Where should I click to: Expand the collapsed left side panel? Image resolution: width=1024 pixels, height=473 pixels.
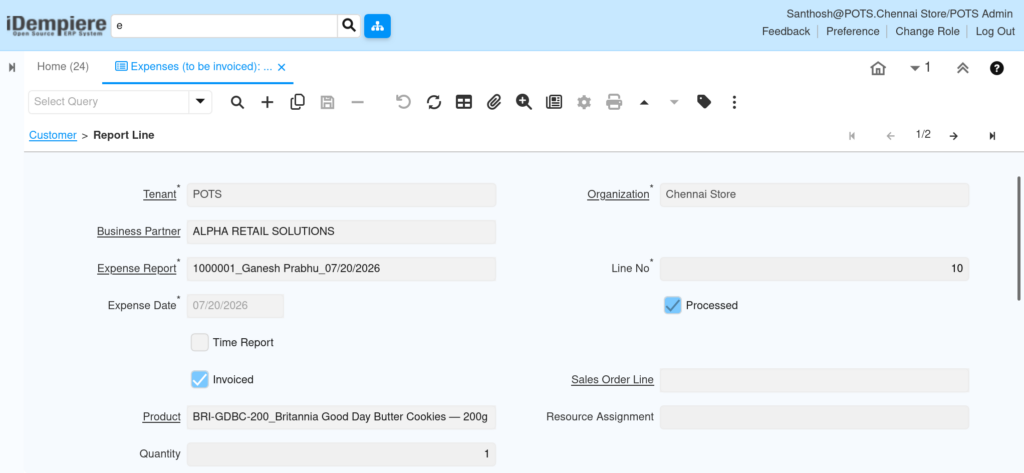click(x=12, y=67)
